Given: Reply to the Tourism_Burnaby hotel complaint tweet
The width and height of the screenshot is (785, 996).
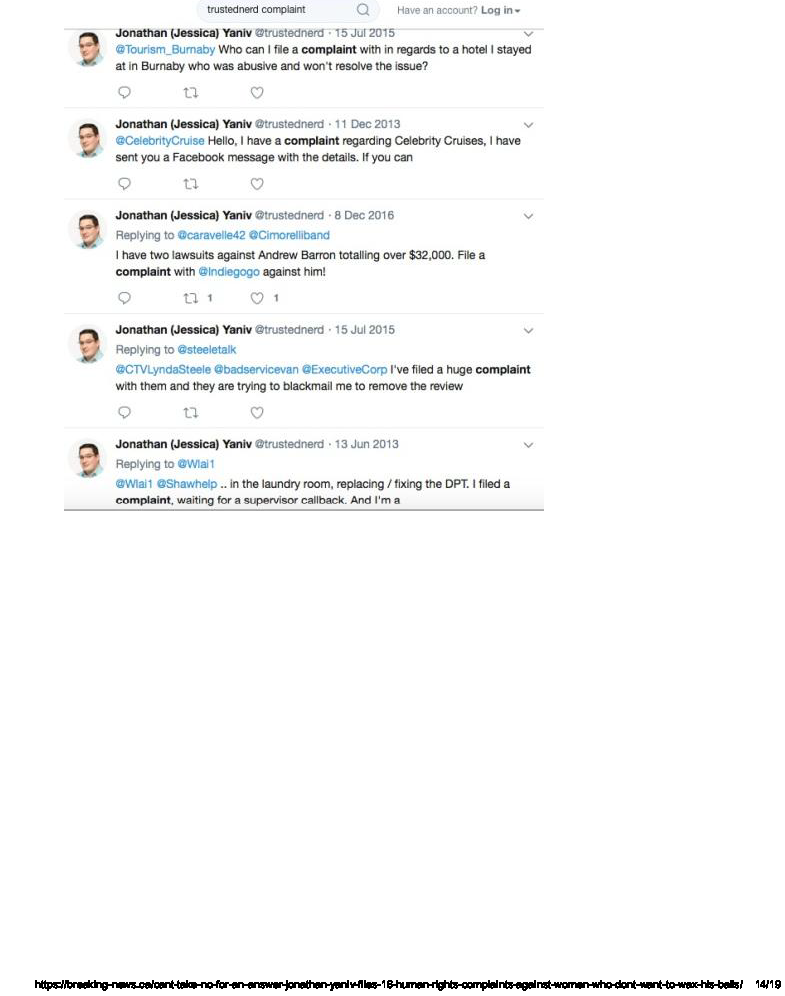Looking at the screenshot, I should pyautogui.click(x=124, y=93).
